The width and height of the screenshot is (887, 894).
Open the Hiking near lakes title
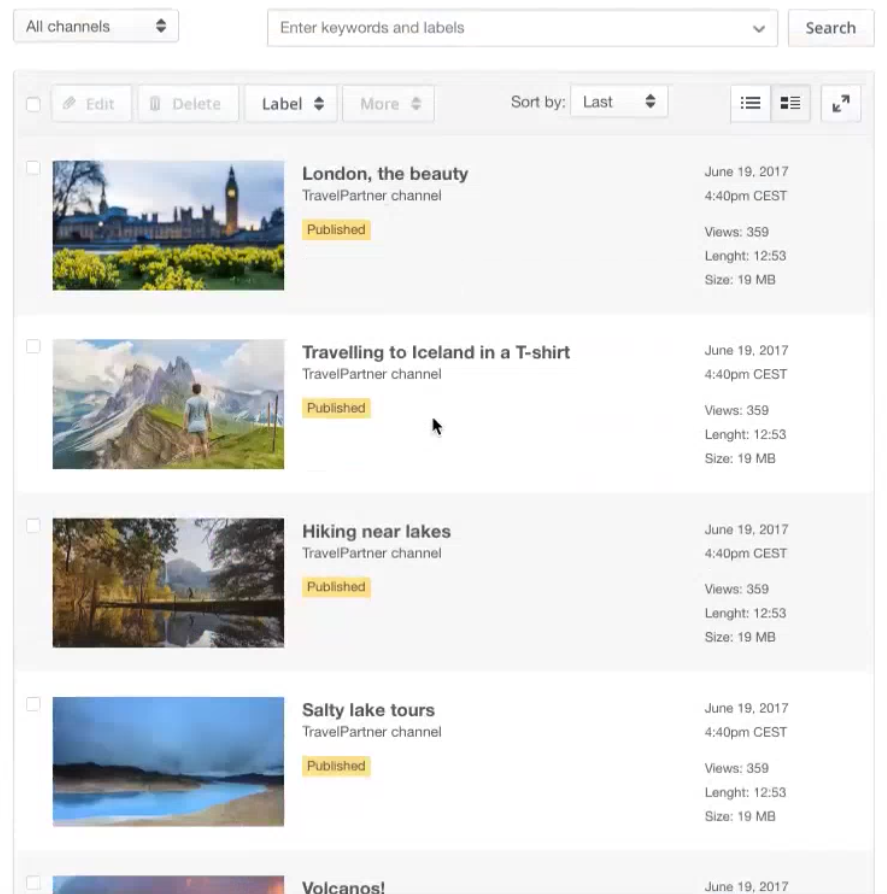376,531
